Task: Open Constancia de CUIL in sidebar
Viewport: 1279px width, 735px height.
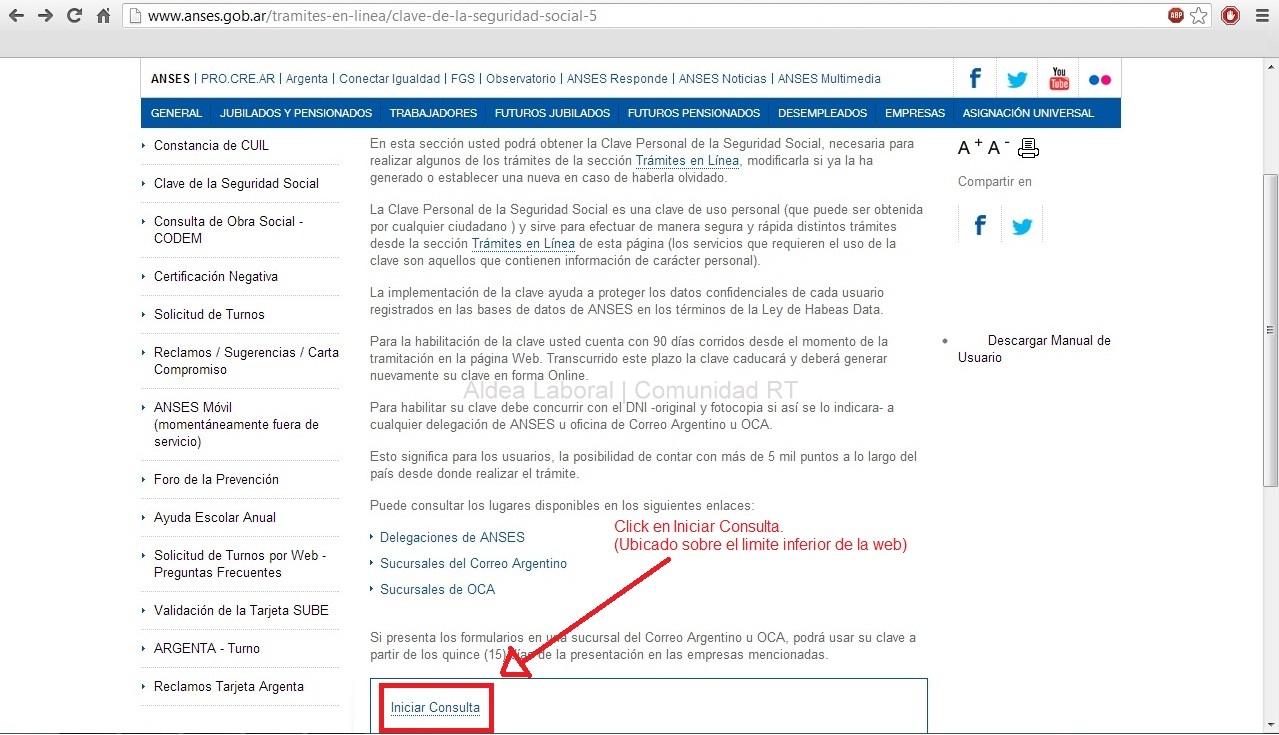Action: click(x=211, y=145)
